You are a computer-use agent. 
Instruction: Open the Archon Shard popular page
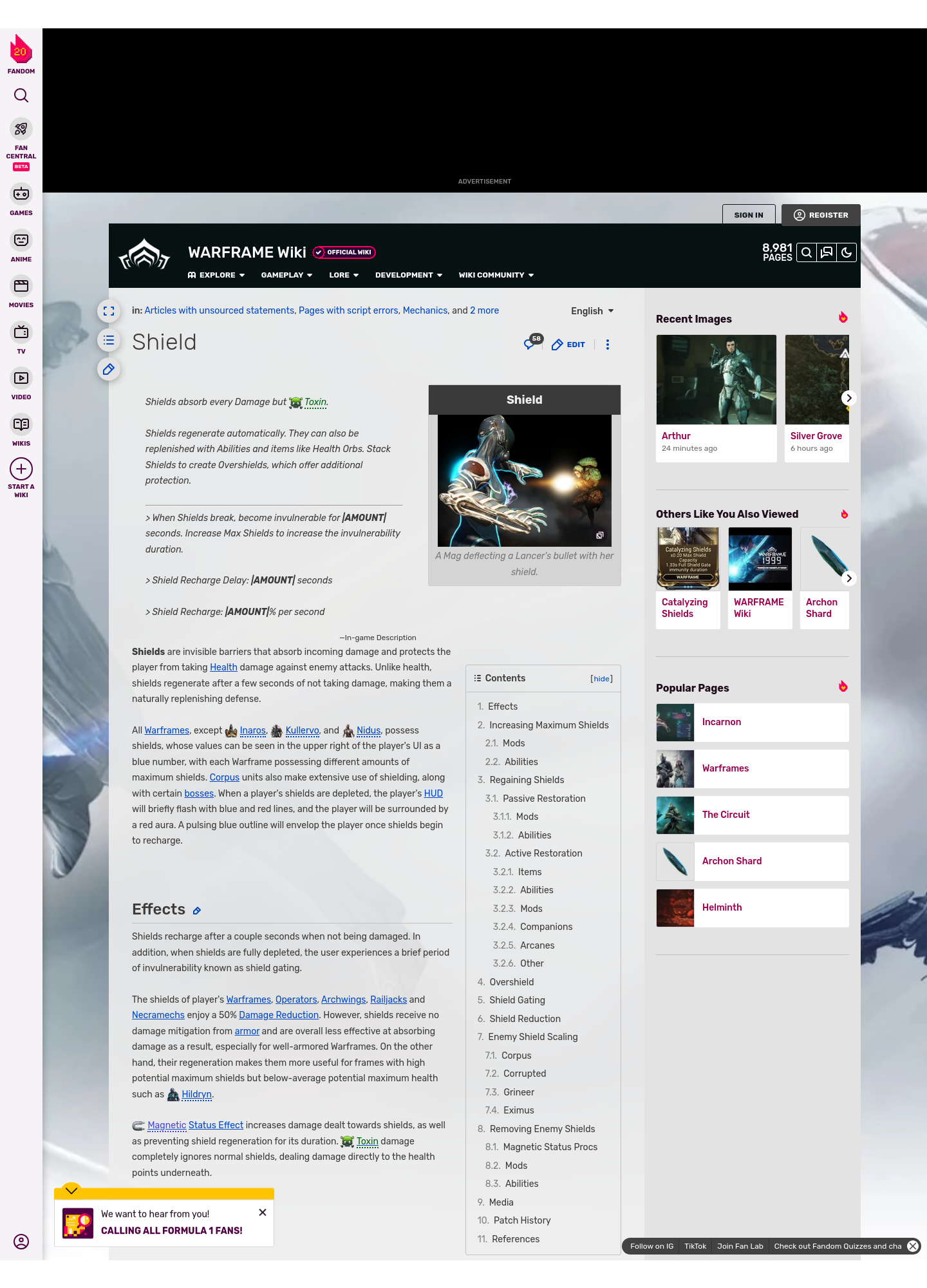tap(753, 862)
